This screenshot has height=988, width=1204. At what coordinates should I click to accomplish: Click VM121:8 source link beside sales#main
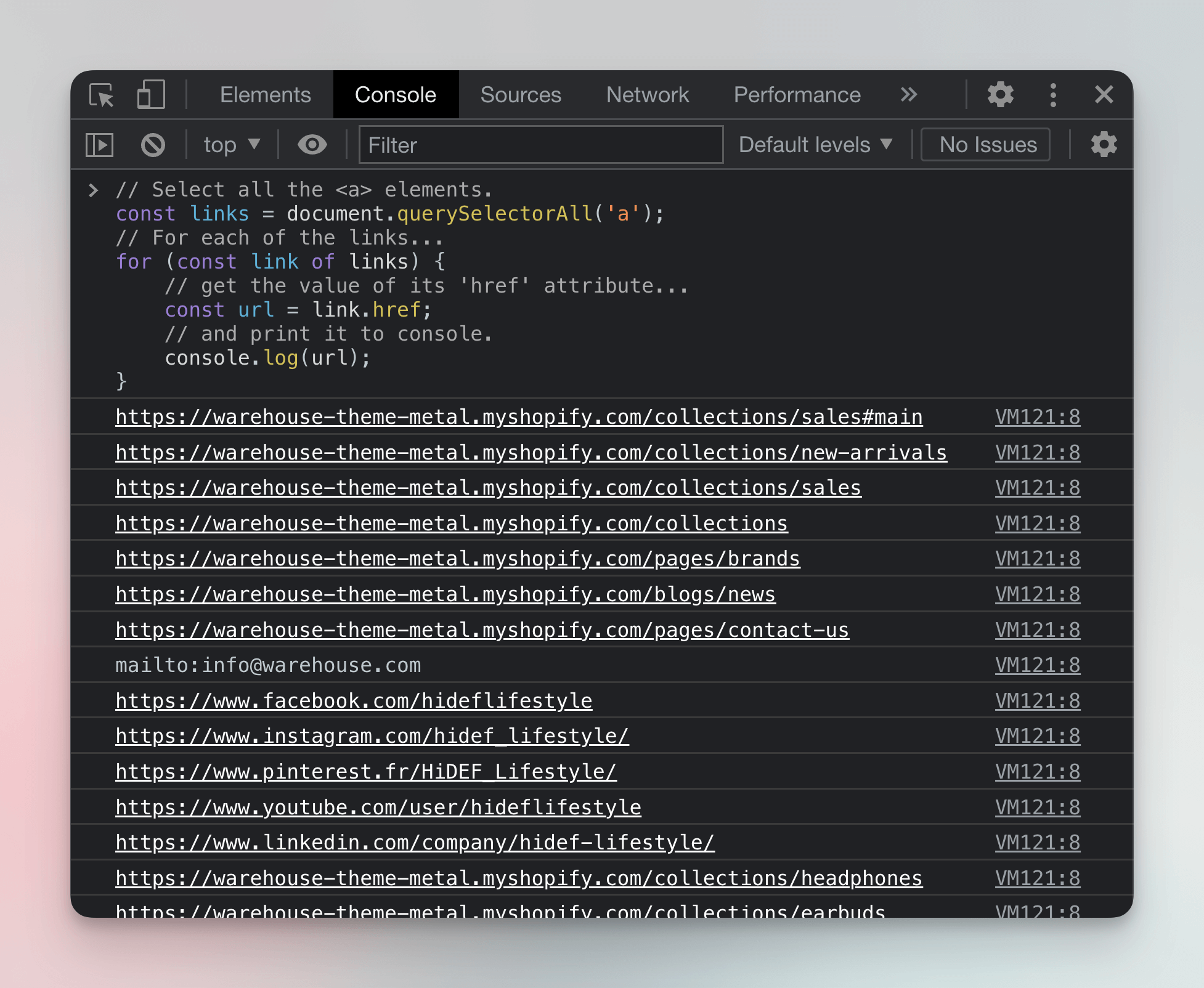pos(1037,417)
